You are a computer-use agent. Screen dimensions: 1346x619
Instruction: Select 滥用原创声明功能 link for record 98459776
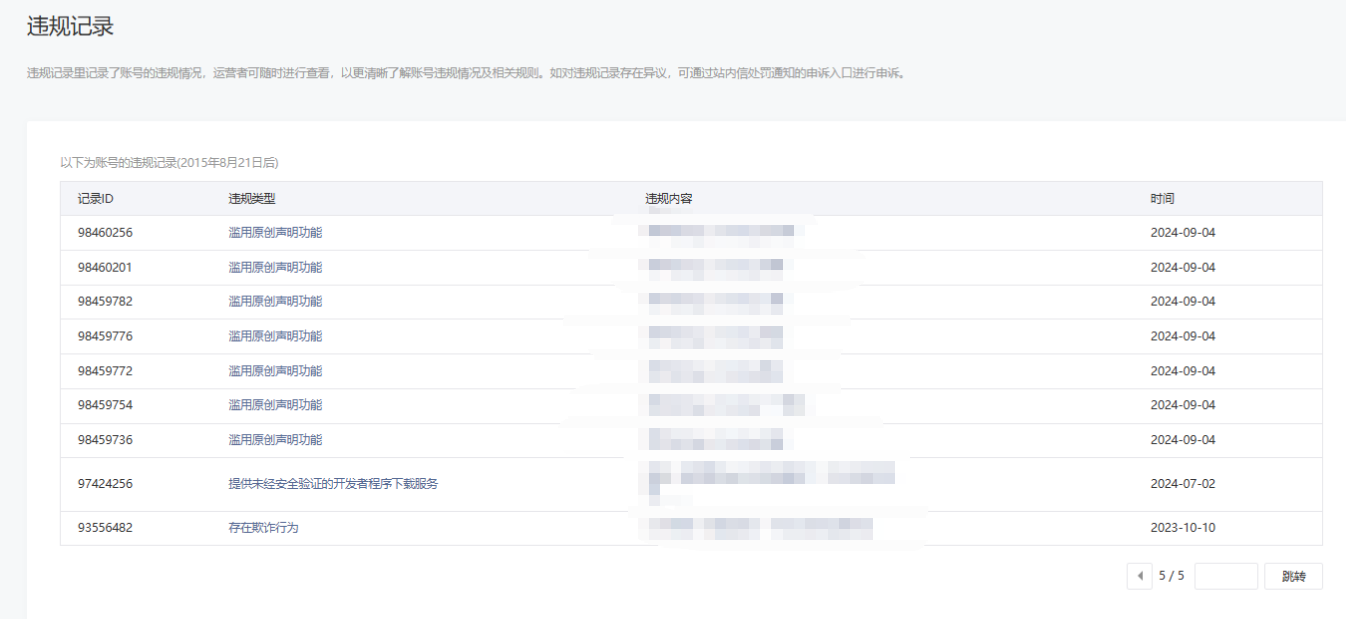pyautogui.click(x=275, y=336)
